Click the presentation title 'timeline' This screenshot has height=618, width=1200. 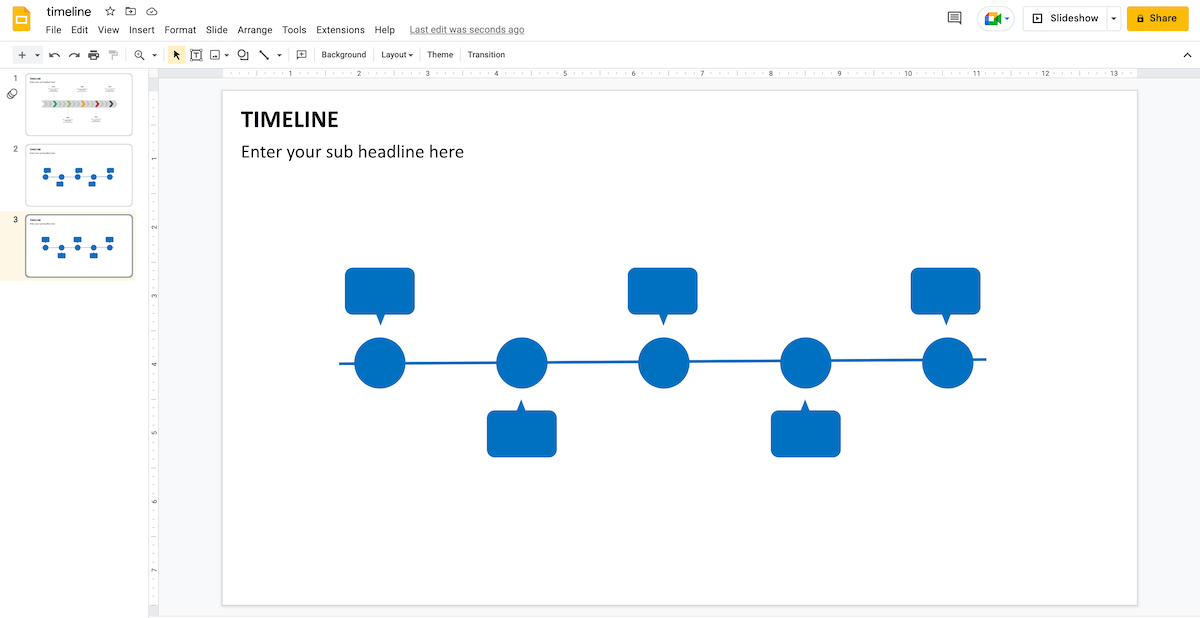click(x=69, y=12)
